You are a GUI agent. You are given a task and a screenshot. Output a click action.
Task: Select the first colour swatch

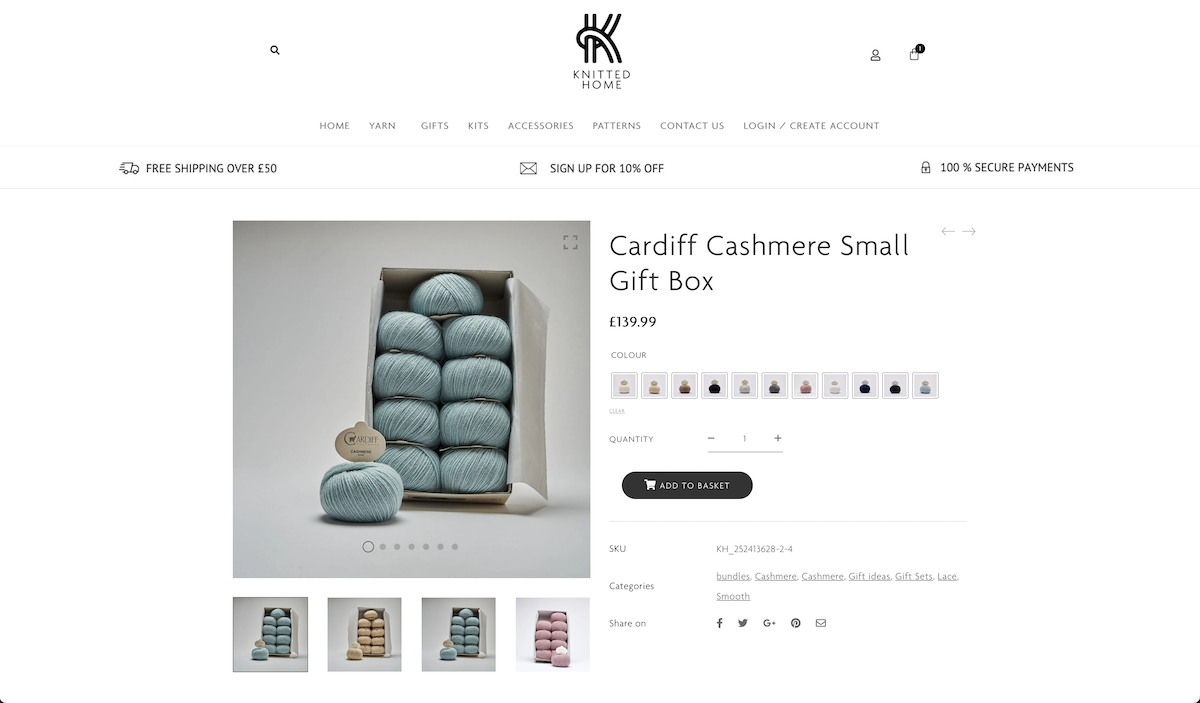(624, 385)
